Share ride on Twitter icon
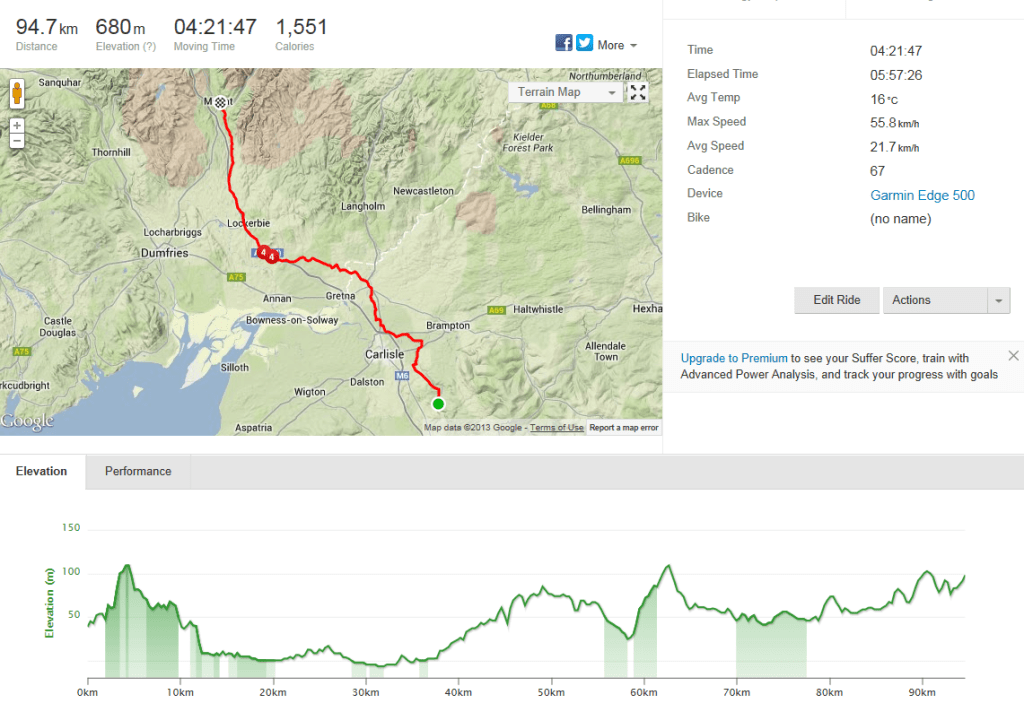 click(x=584, y=43)
